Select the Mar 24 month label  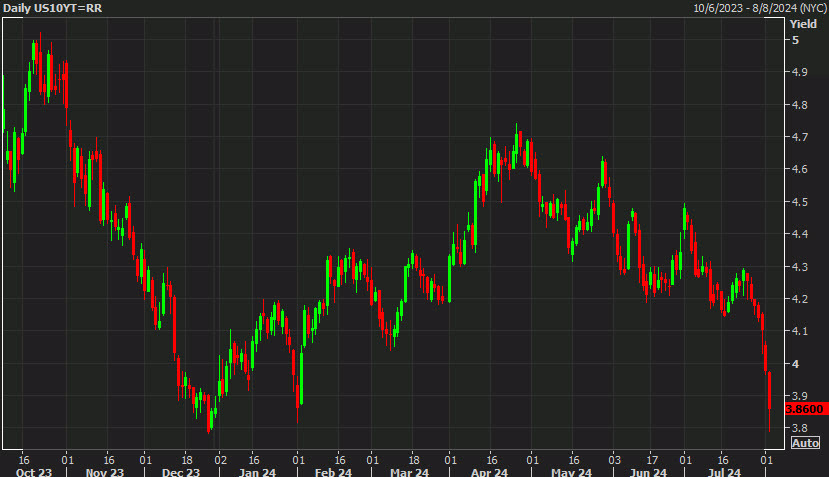[409, 472]
